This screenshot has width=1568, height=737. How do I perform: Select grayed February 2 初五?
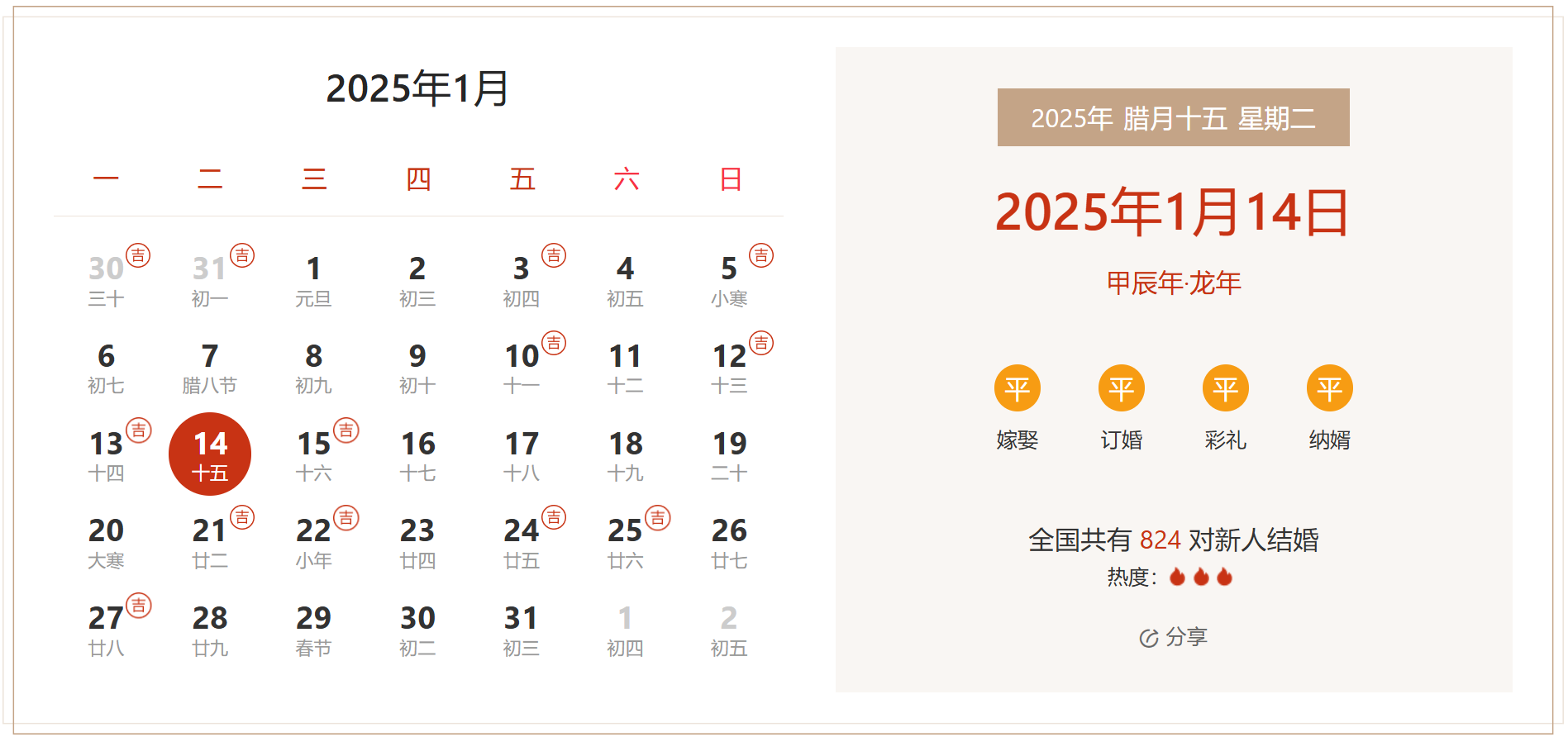729,630
